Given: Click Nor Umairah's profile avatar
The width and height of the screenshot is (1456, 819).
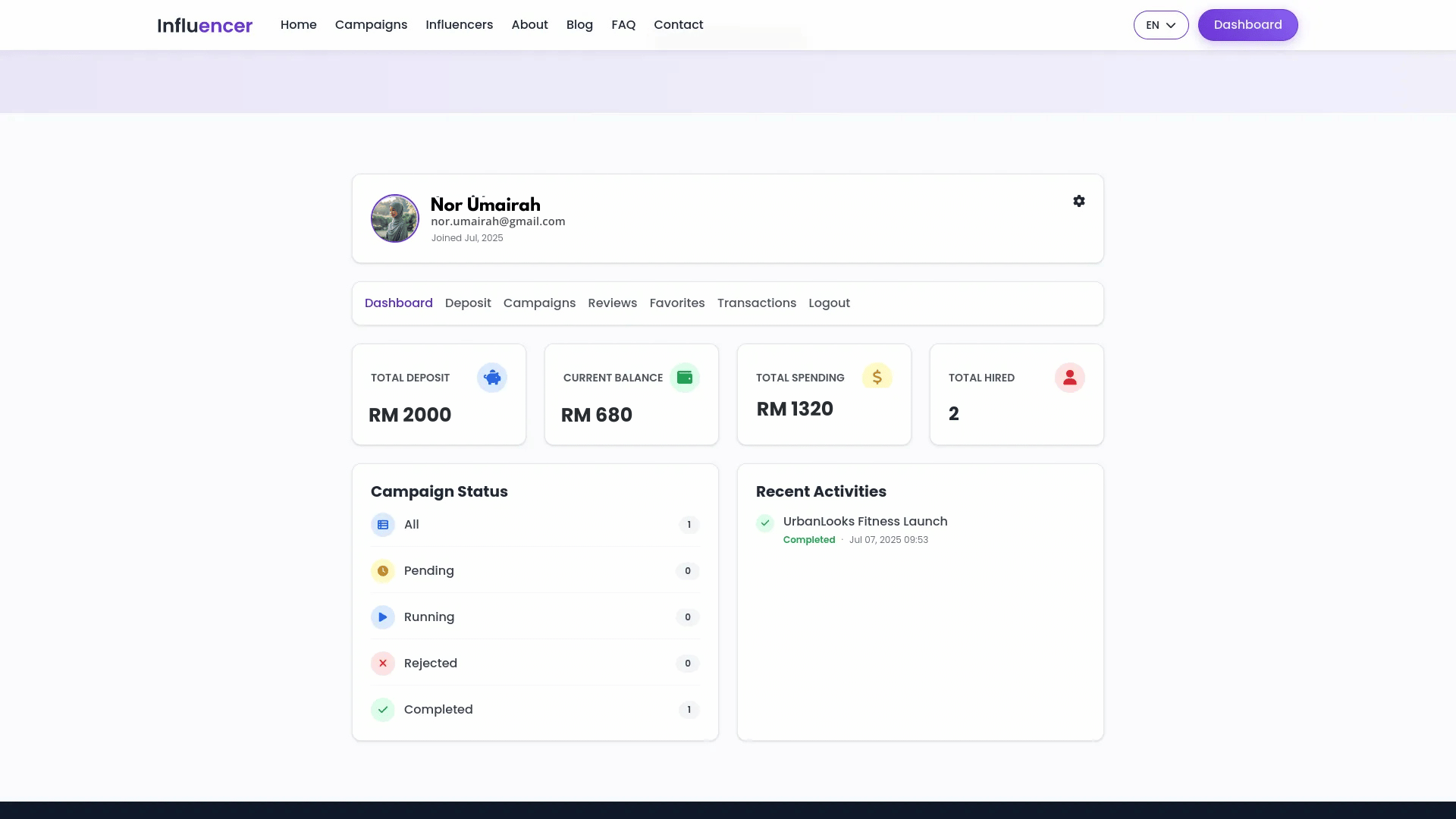Looking at the screenshot, I should click(394, 218).
